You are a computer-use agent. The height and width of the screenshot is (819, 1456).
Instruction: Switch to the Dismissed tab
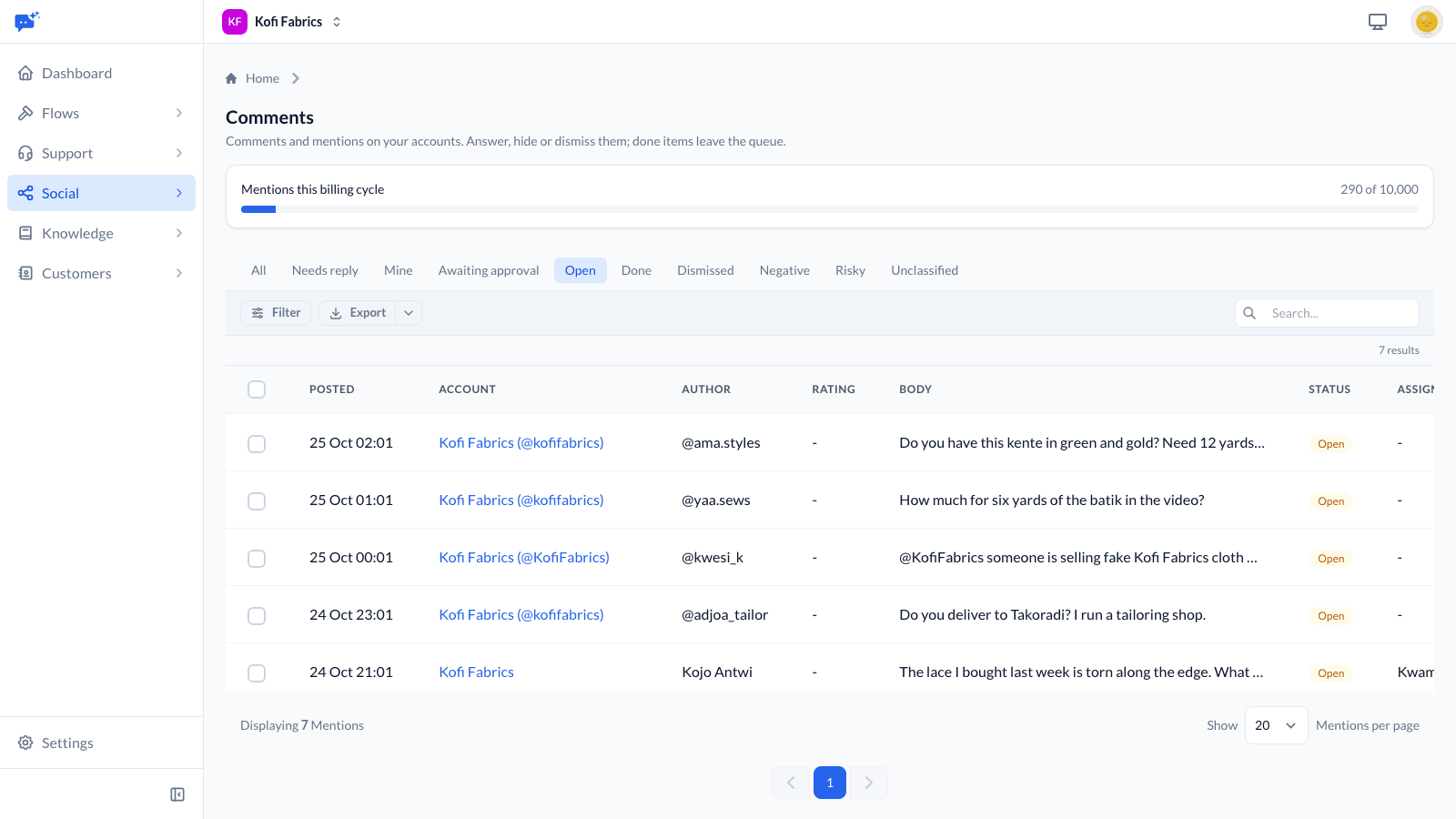point(705,270)
